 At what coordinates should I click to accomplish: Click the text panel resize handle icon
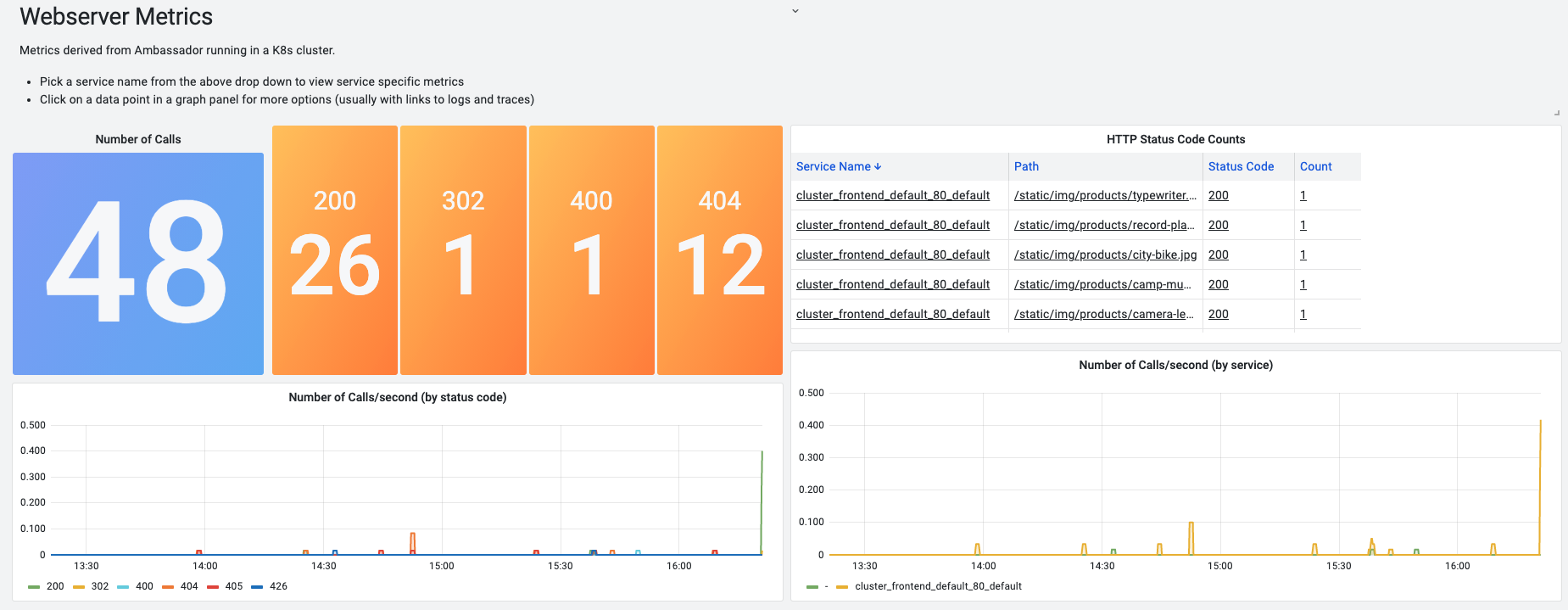coord(1556,113)
